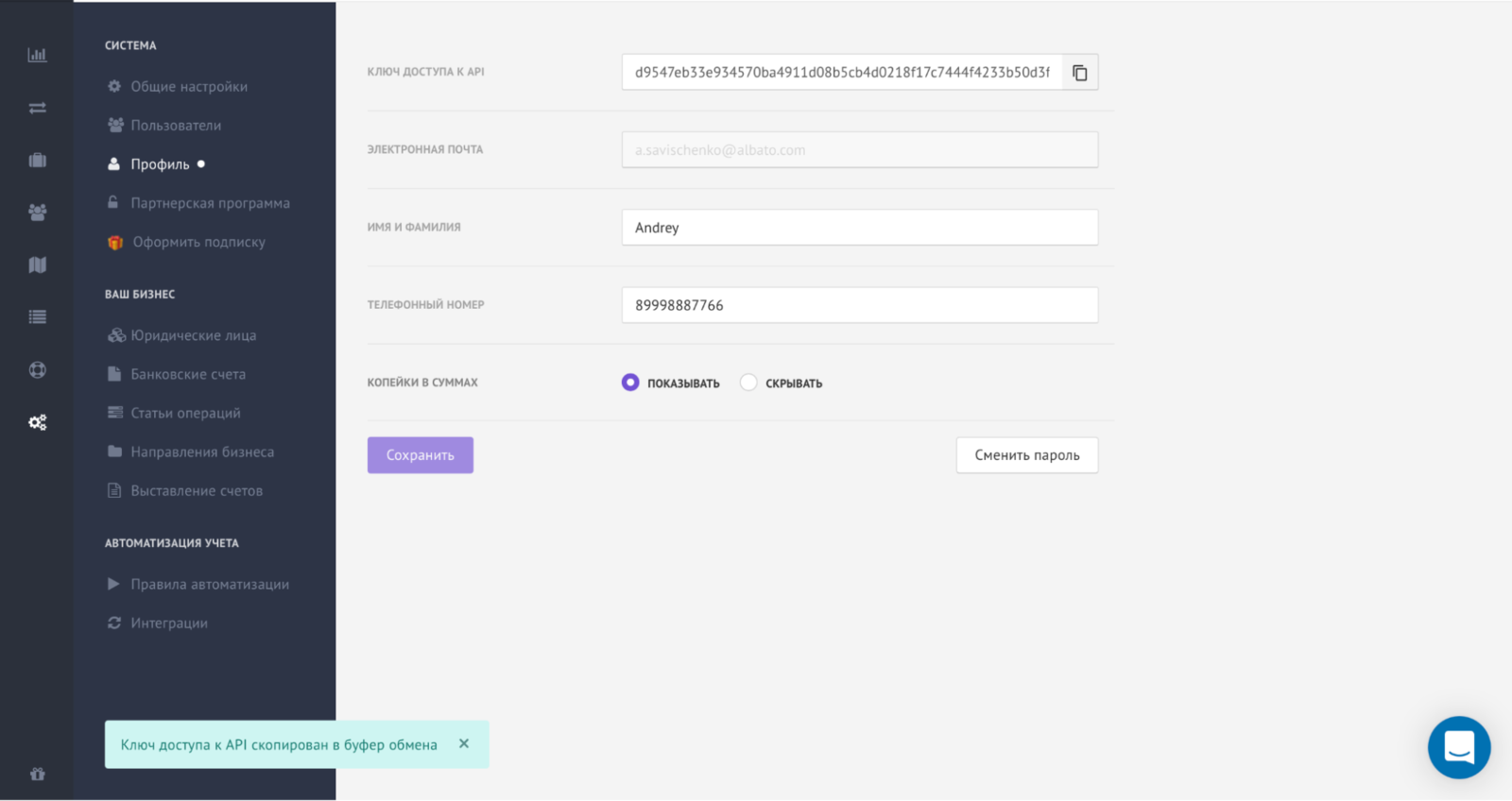Open the map sidebar icon
The width and height of the screenshot is (1512, 801).
coord(37,265)
